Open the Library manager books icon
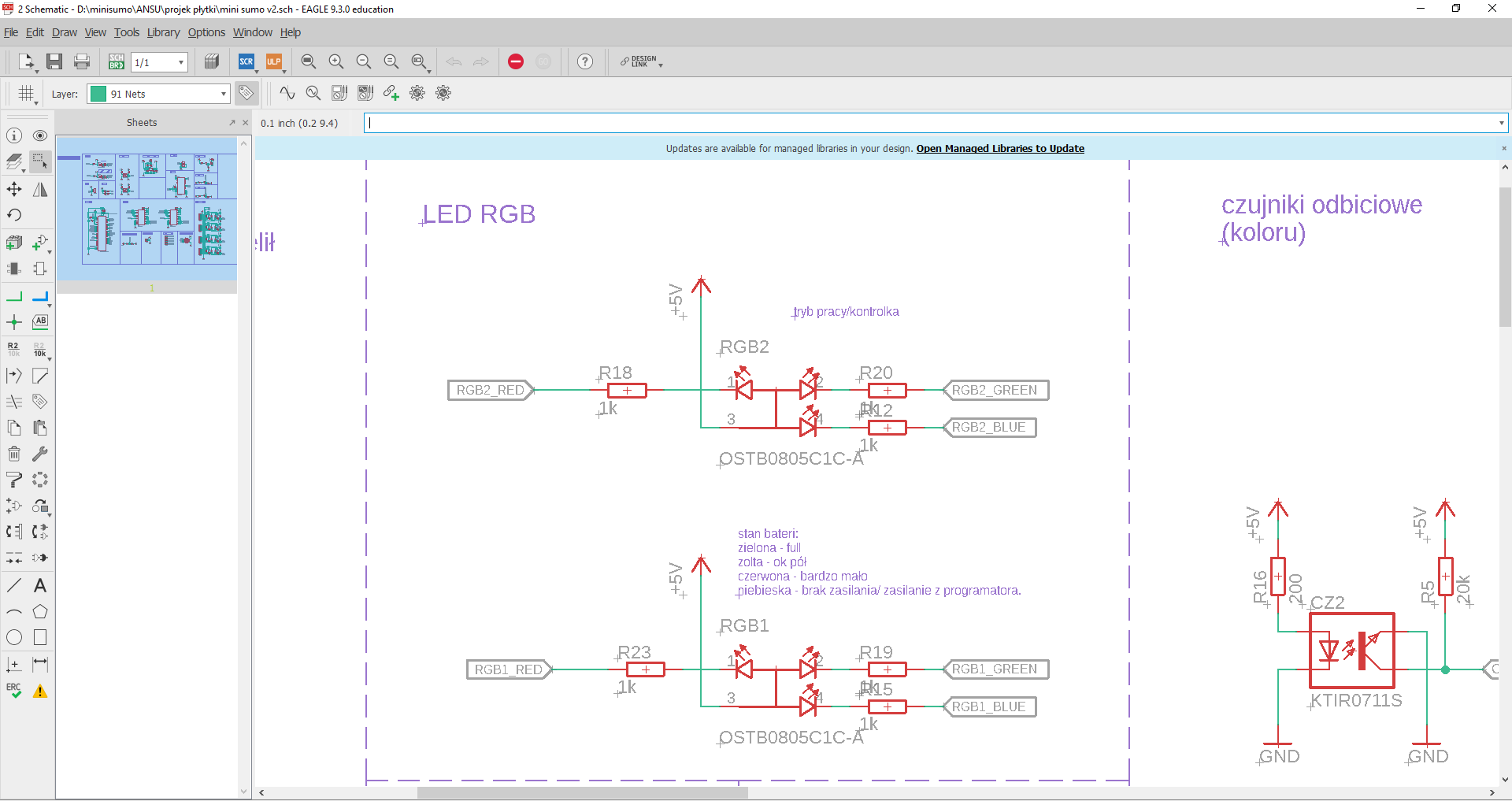The height and width of the screenshot is (801, 1512). (x=212, y=61)
